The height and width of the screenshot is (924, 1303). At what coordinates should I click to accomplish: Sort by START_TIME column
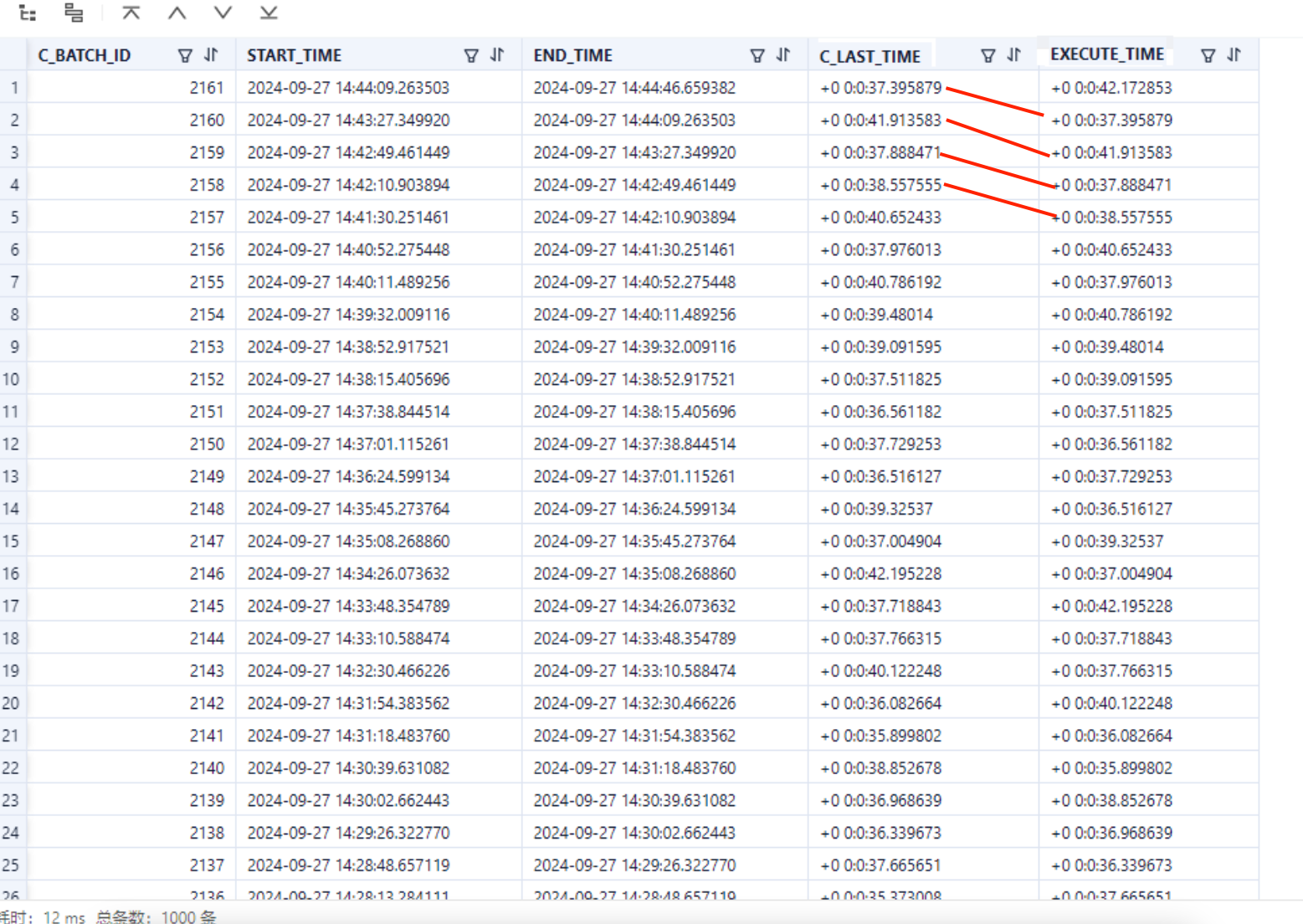(x=497, y=55)
